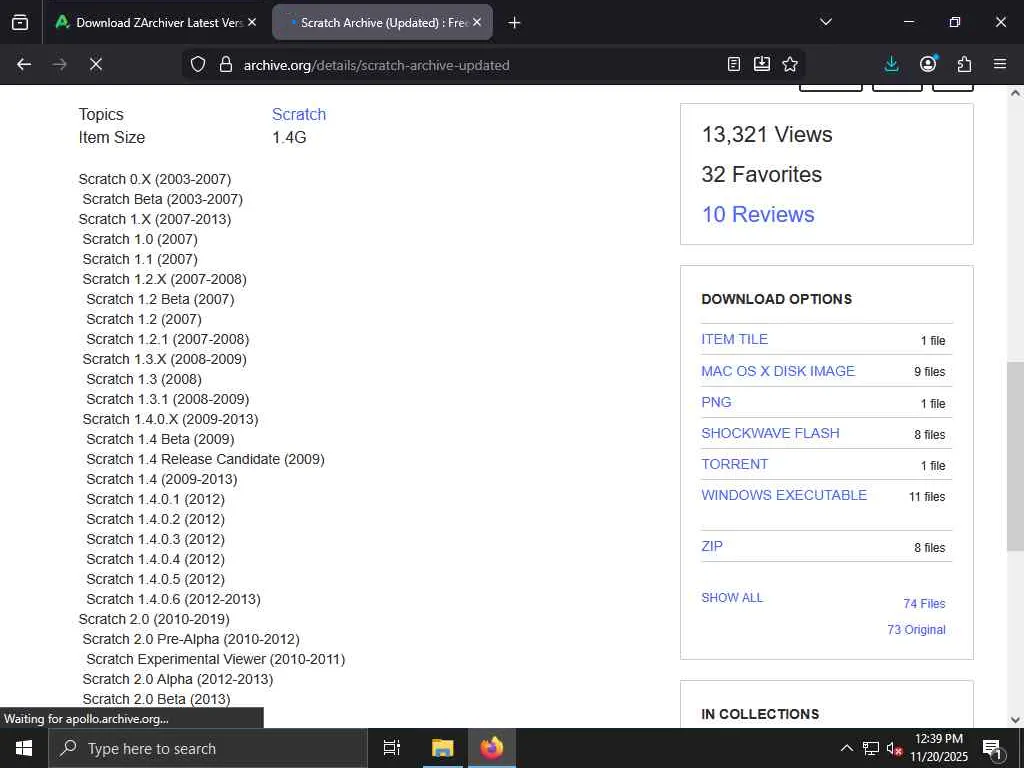Open the Scratch topic link
Screen dimensions: 1024x768
click(x=298, y=114)
